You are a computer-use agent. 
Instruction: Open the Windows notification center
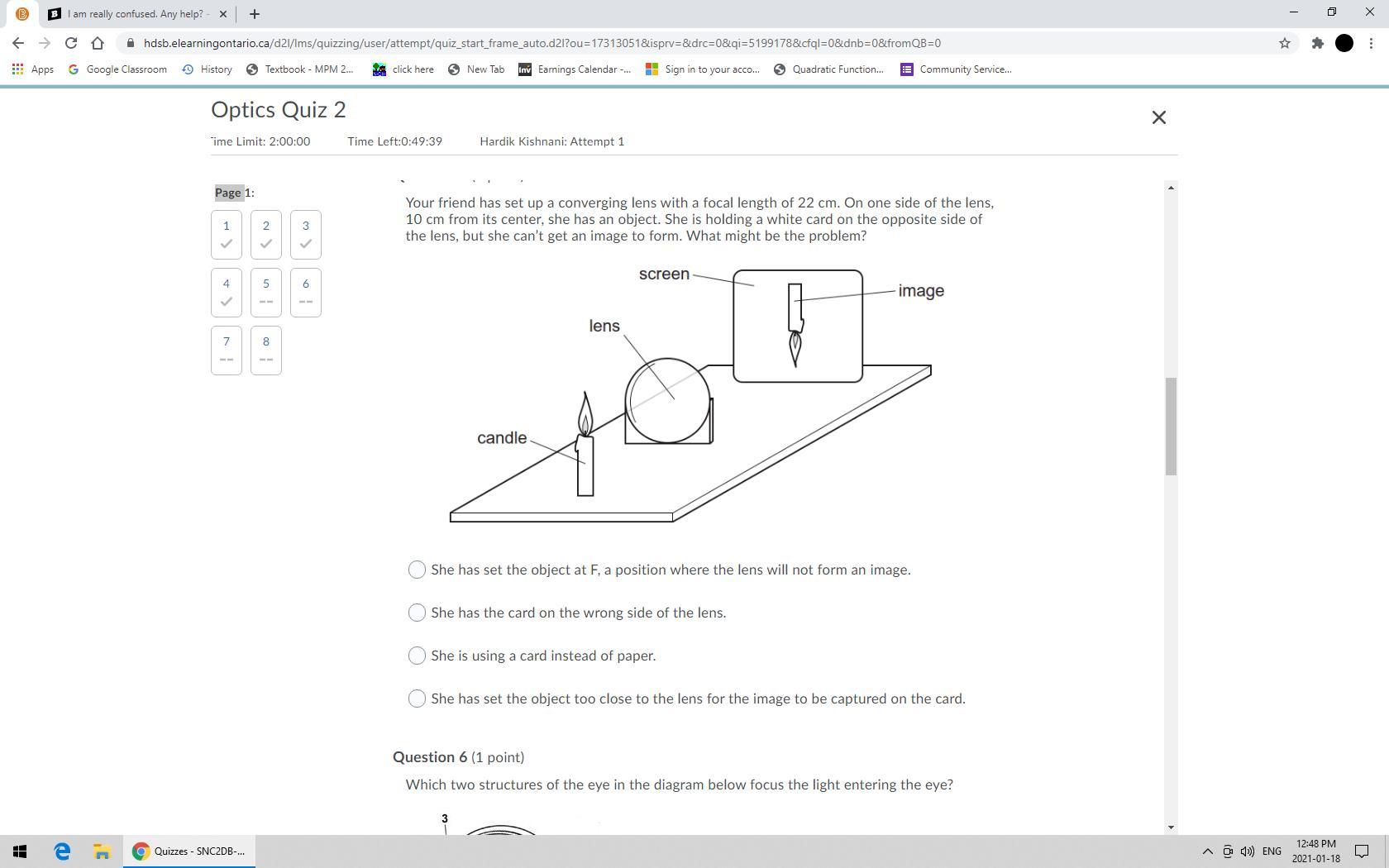click(x=1362, y=851)
